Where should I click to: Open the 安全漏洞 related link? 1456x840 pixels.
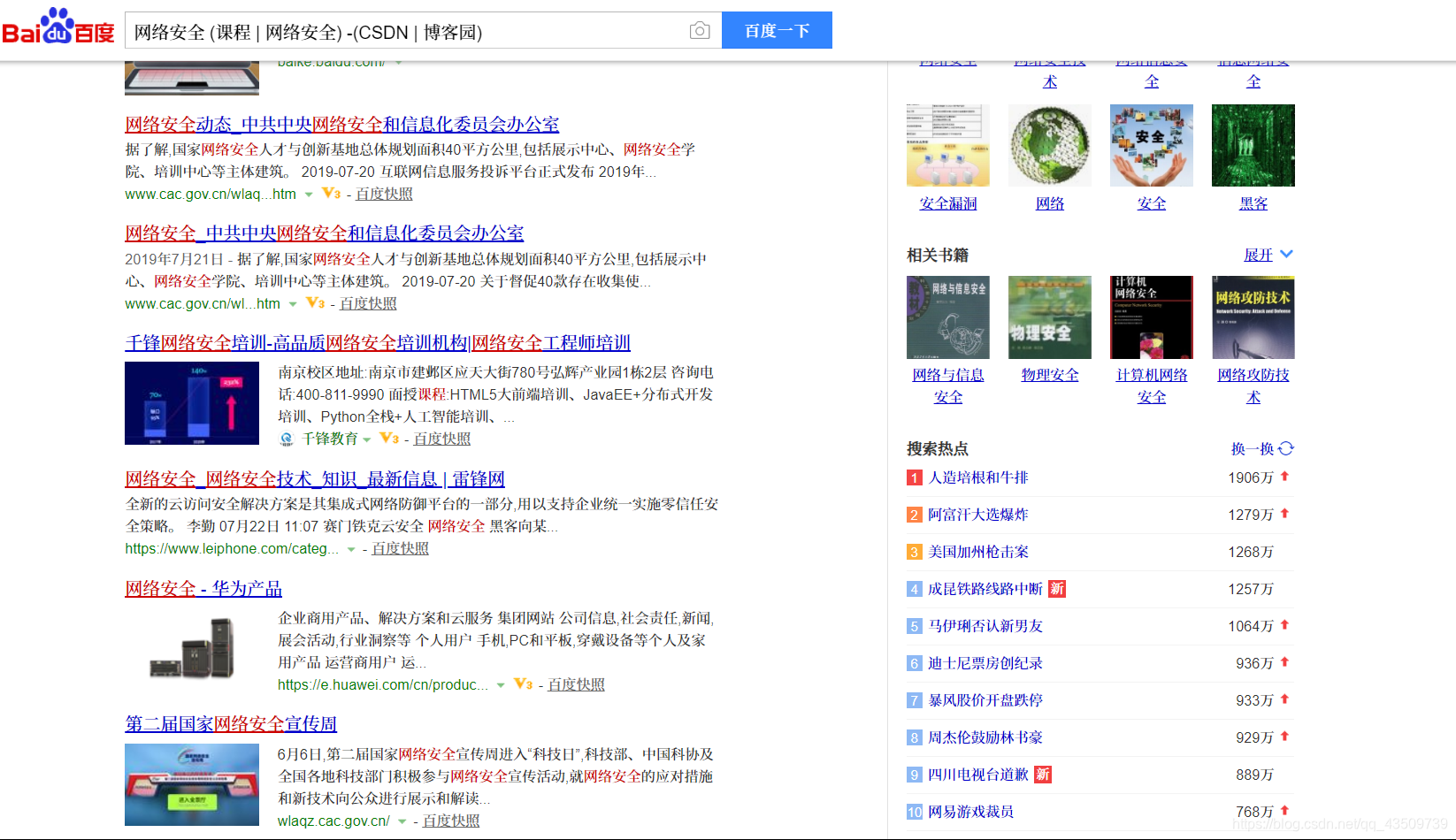tap(948, 203)
